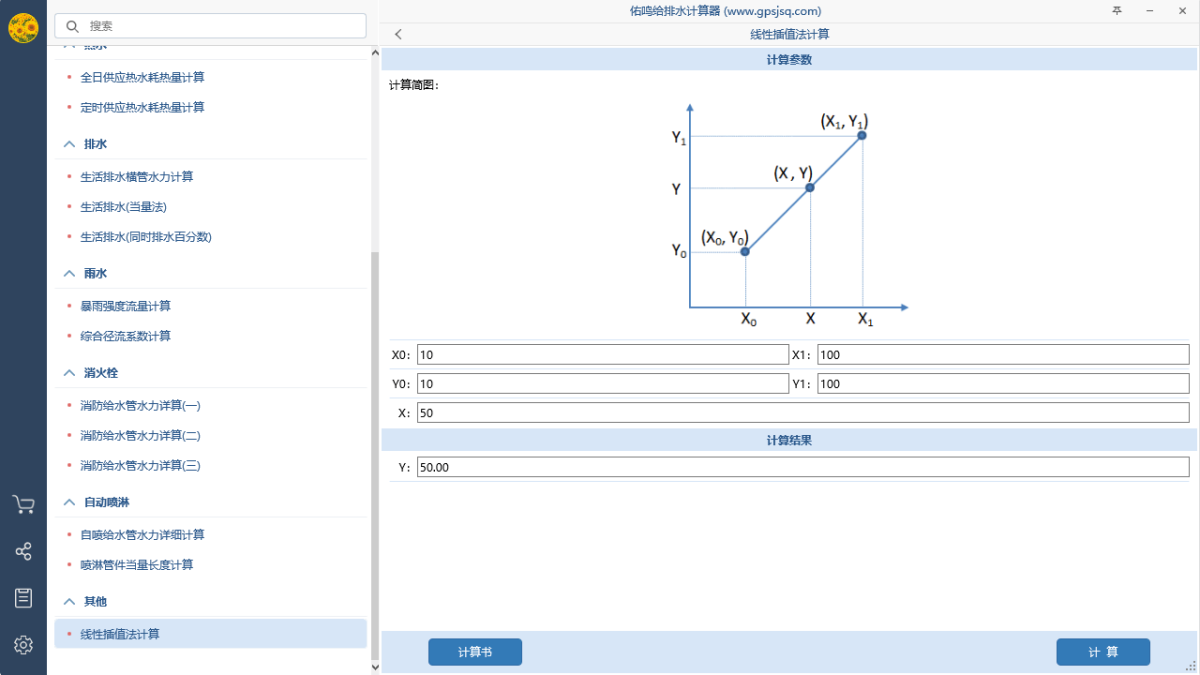Pin the window on top

(x=1117, y=10)
